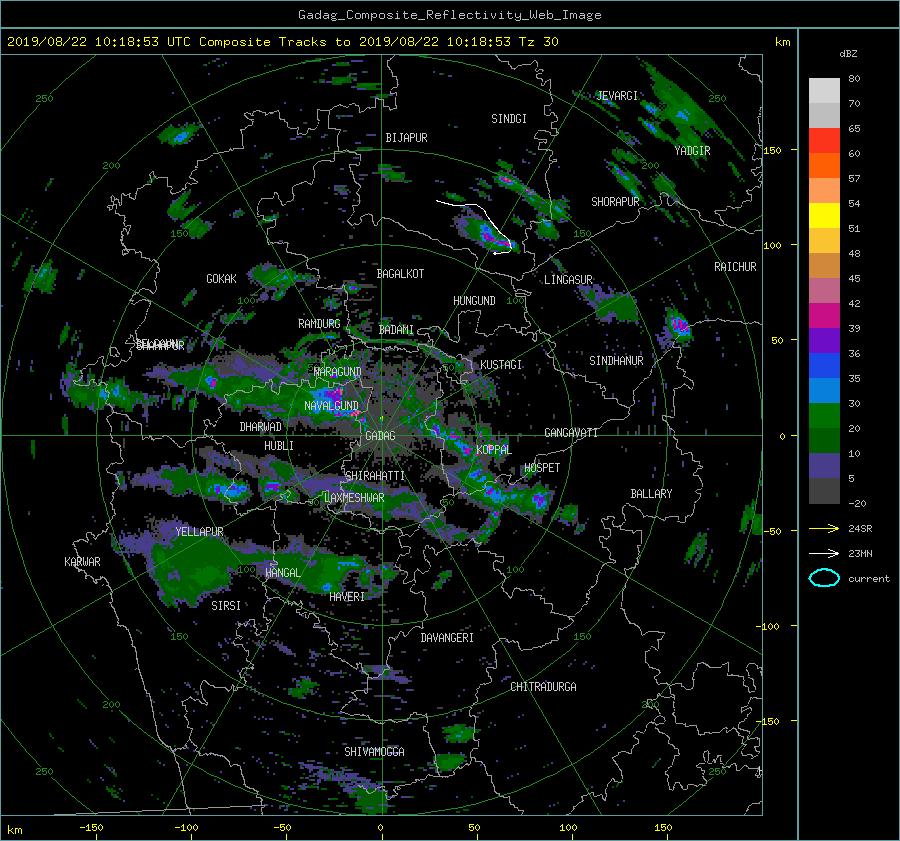Click the SHIVAMOGGA city label
The image size is (900, 841).
(x=374, y=752)
